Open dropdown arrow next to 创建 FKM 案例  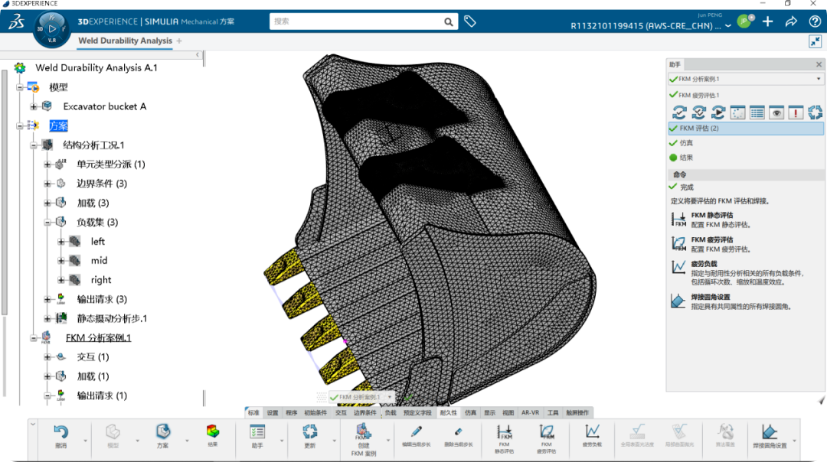pos(388,440)
